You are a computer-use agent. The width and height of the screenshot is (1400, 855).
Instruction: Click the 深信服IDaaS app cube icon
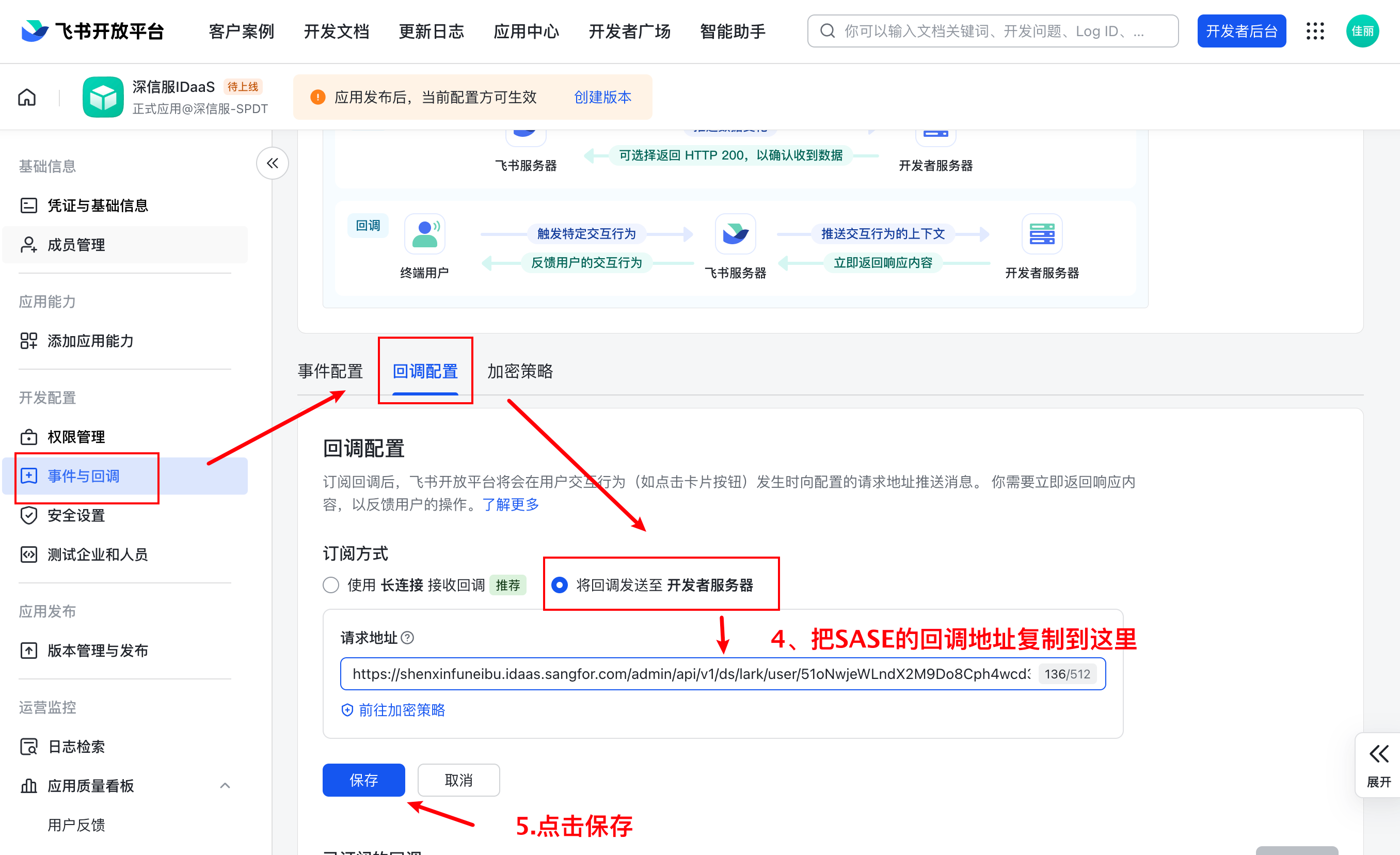[x=103, y=97]
